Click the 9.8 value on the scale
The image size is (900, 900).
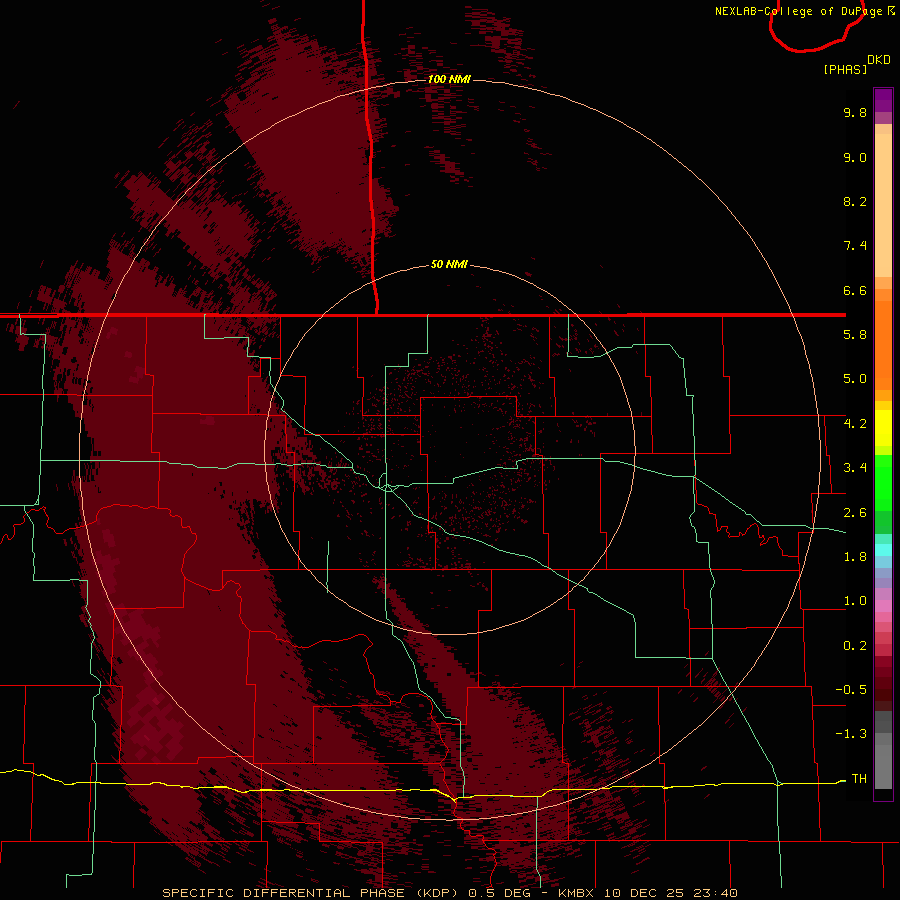pos(855,112)
